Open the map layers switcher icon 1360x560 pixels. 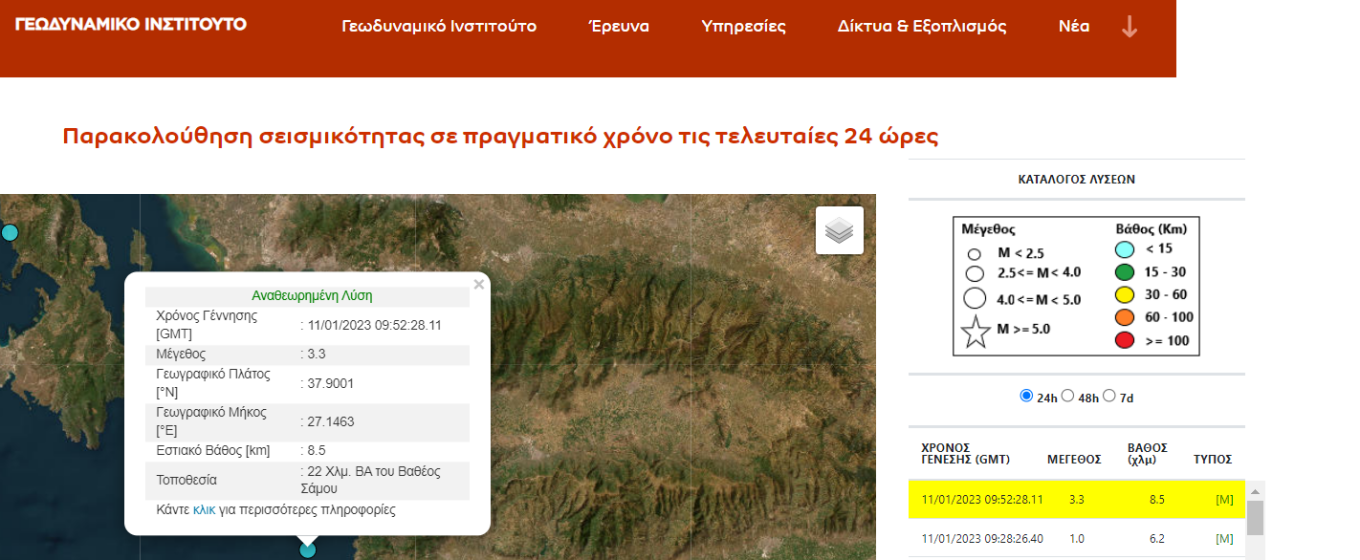[839, 231]
